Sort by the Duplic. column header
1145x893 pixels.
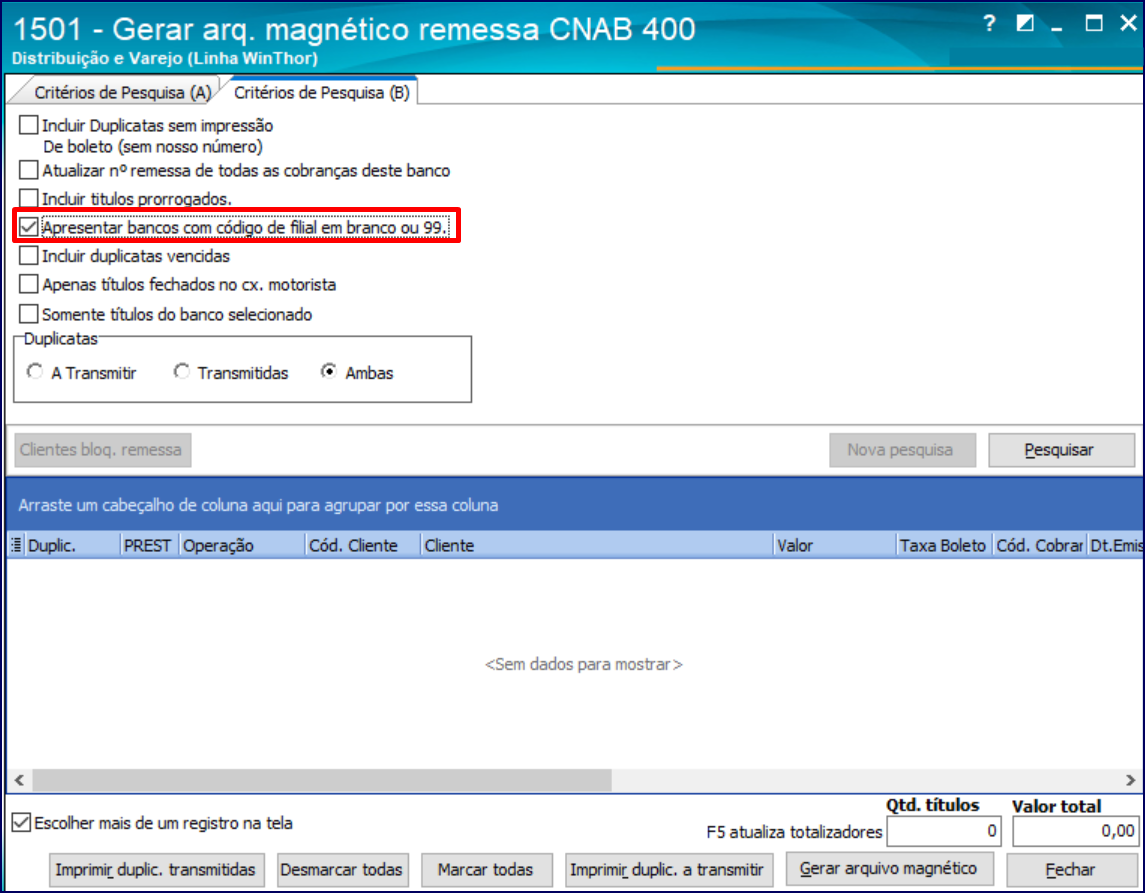click(x=72, y=545)
